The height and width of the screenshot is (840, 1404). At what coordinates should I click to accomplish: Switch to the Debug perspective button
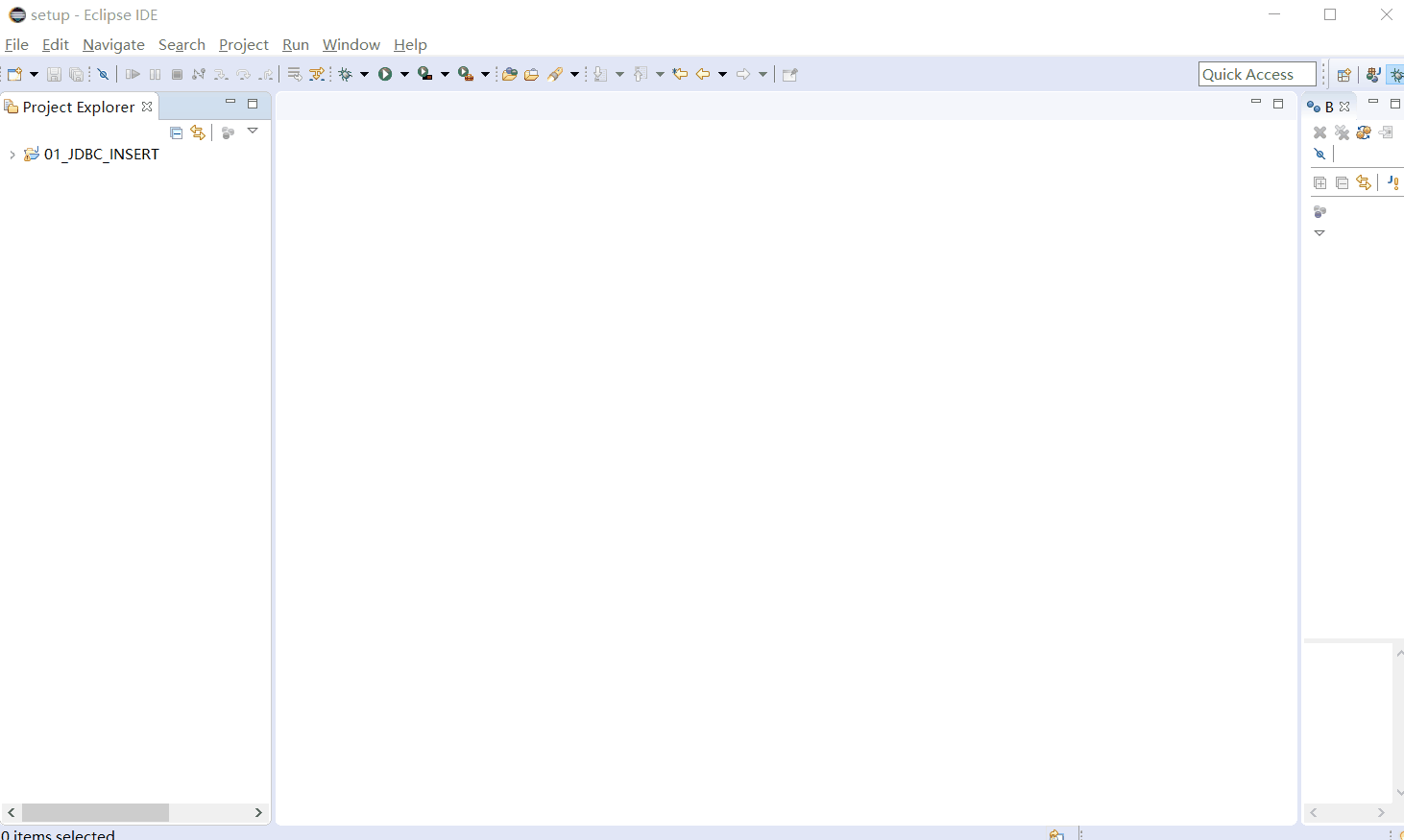click(x=1396, y=74)
